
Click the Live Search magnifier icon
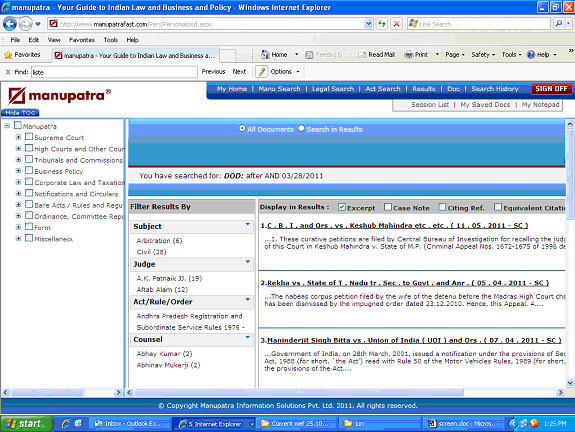click(x=558, y=24)
